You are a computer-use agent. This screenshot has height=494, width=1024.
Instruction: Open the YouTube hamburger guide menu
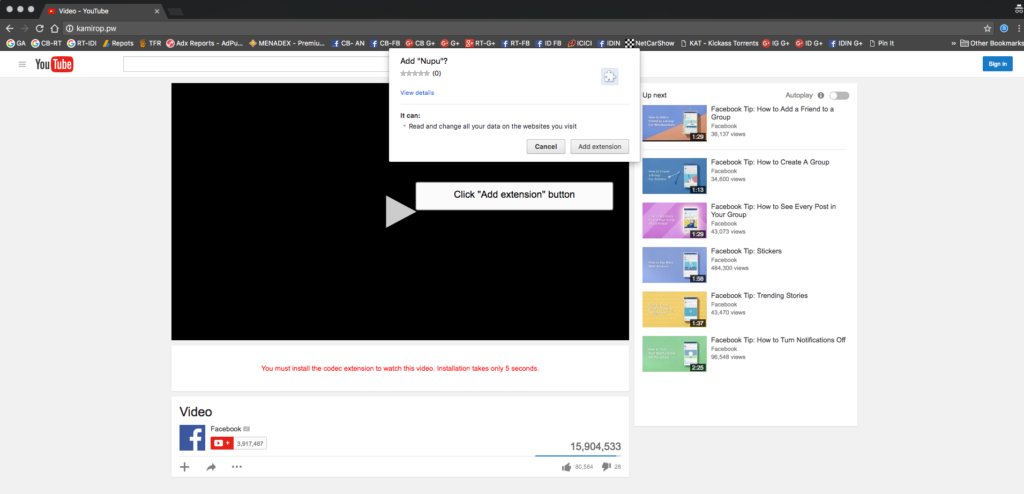(x=22, y=64)
